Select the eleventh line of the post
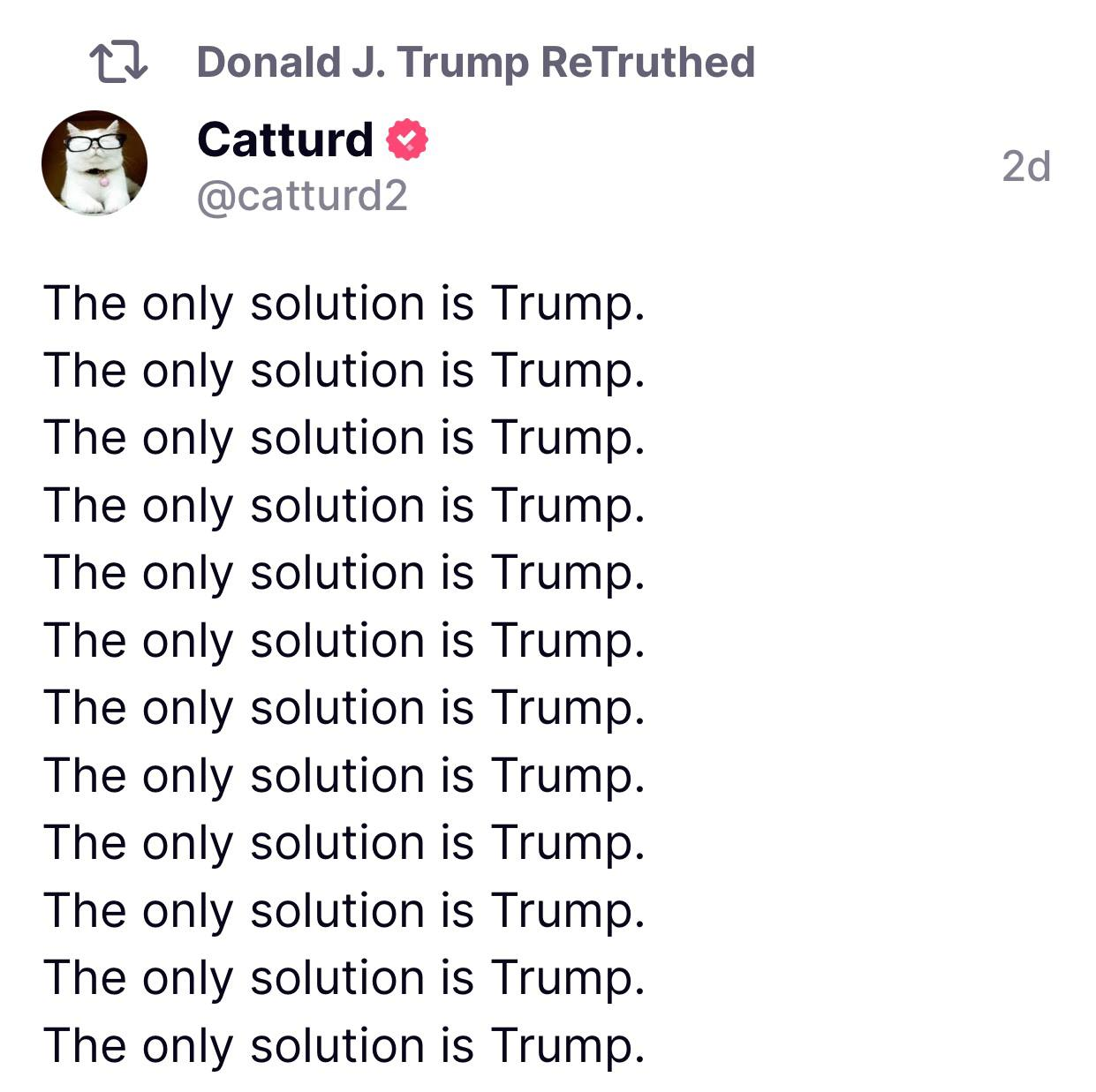 pos(344,978)
